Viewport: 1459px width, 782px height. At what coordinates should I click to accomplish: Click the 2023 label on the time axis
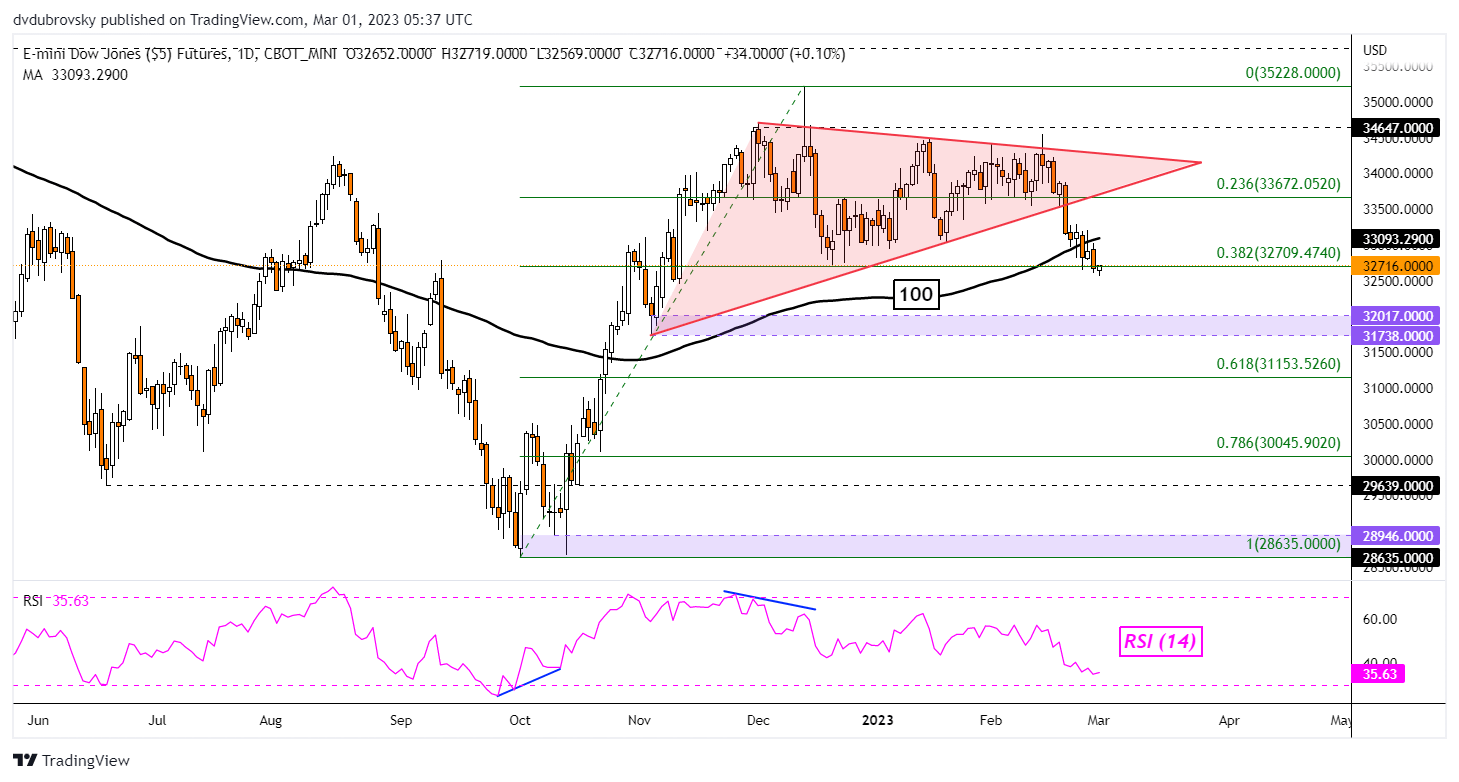coord(879,719)
